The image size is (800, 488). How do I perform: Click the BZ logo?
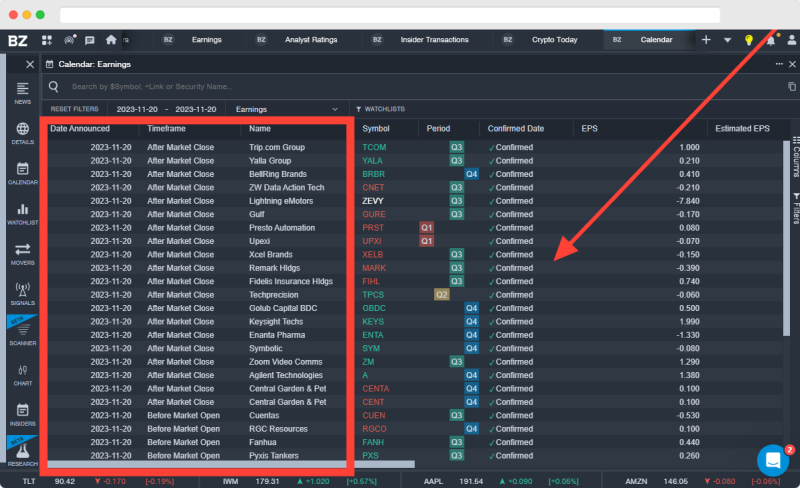18,40
